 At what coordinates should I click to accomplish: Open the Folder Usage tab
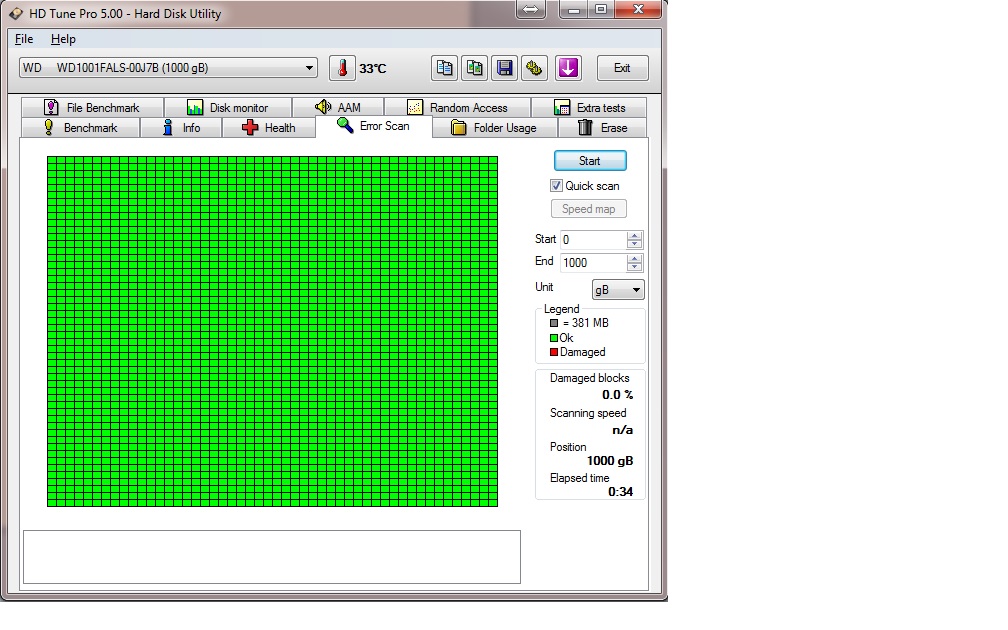(495, 127)
